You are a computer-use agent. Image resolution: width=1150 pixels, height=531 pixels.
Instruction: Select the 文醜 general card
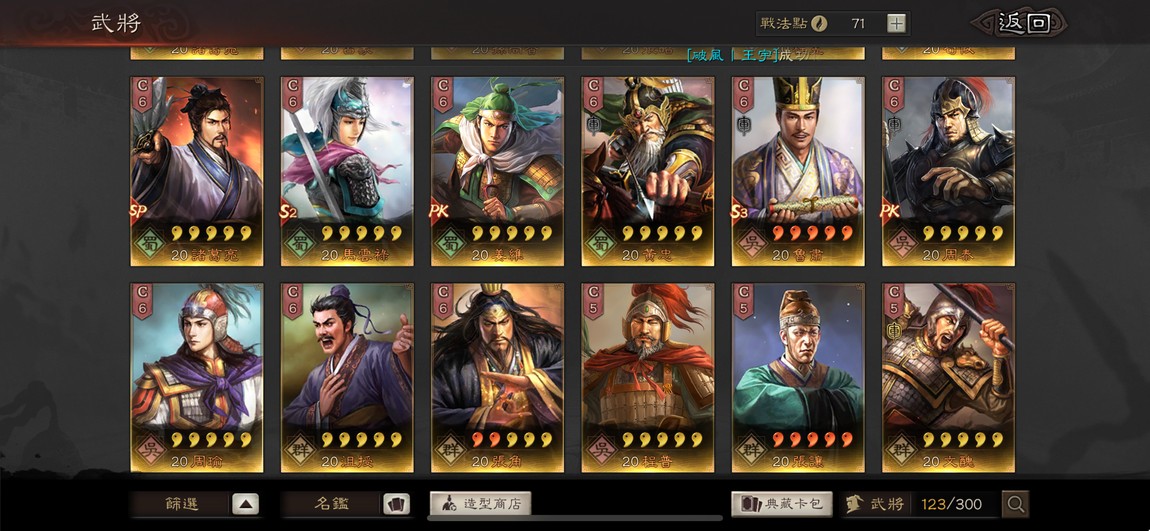tap(948, 378)
